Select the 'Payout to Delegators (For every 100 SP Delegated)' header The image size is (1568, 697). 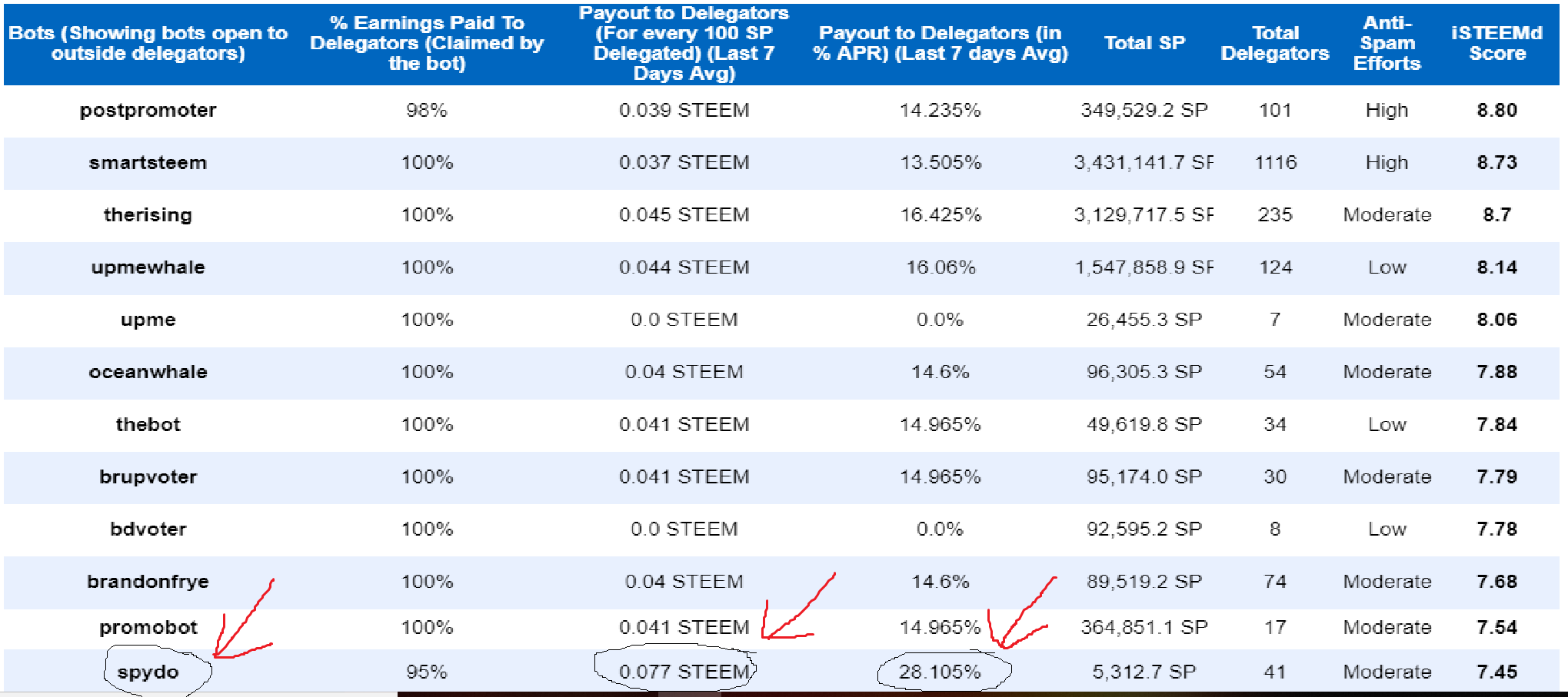click(x=684, y=43)
